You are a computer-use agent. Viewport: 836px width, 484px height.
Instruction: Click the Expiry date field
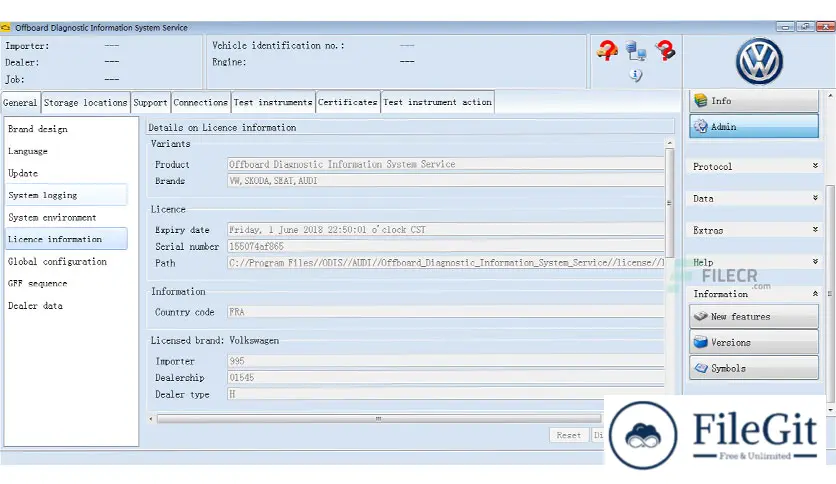click(x=445, y=230)
